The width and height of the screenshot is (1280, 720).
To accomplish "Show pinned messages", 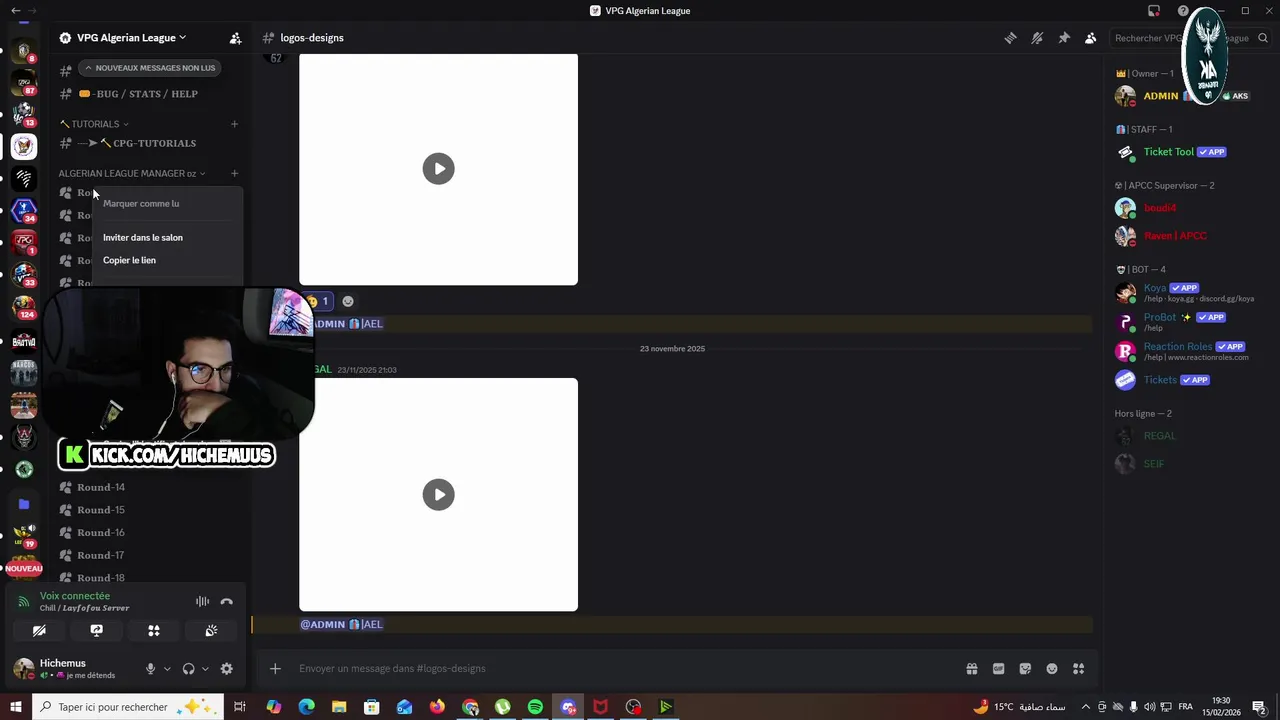I will pyautogui.click(x=1064, y=38).
